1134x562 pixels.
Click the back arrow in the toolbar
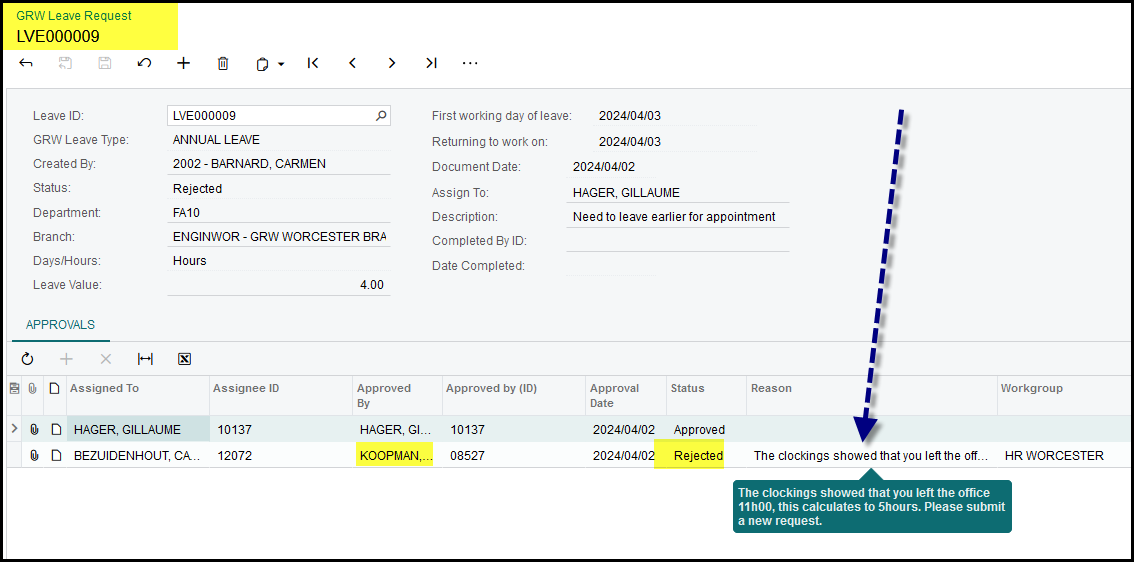[26, 63]
